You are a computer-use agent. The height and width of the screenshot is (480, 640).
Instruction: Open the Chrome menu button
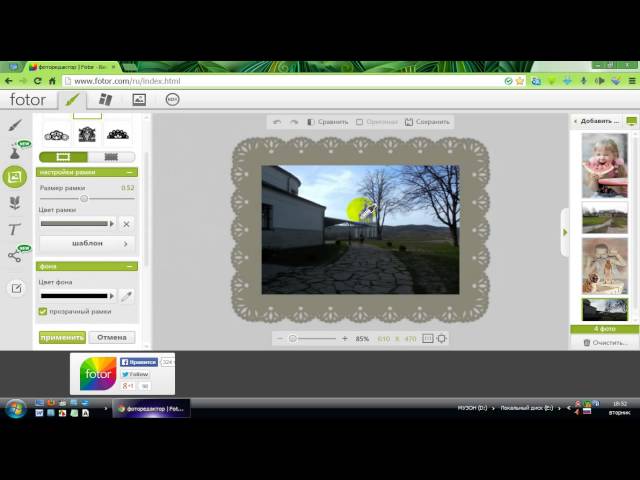pos(632,81)
